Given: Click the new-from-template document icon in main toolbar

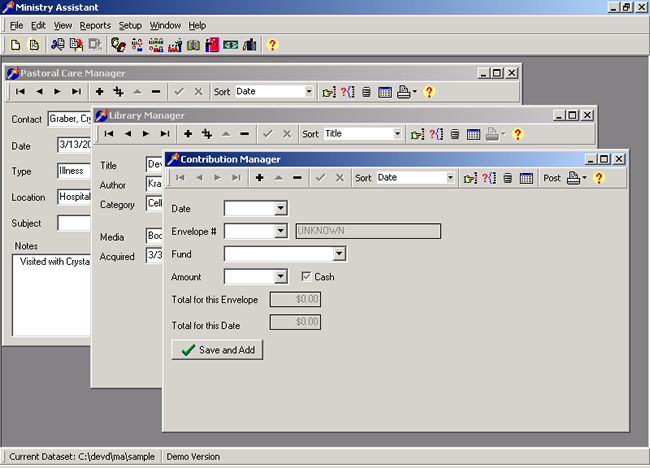Looking at the screenshot, I should point(34,45).
